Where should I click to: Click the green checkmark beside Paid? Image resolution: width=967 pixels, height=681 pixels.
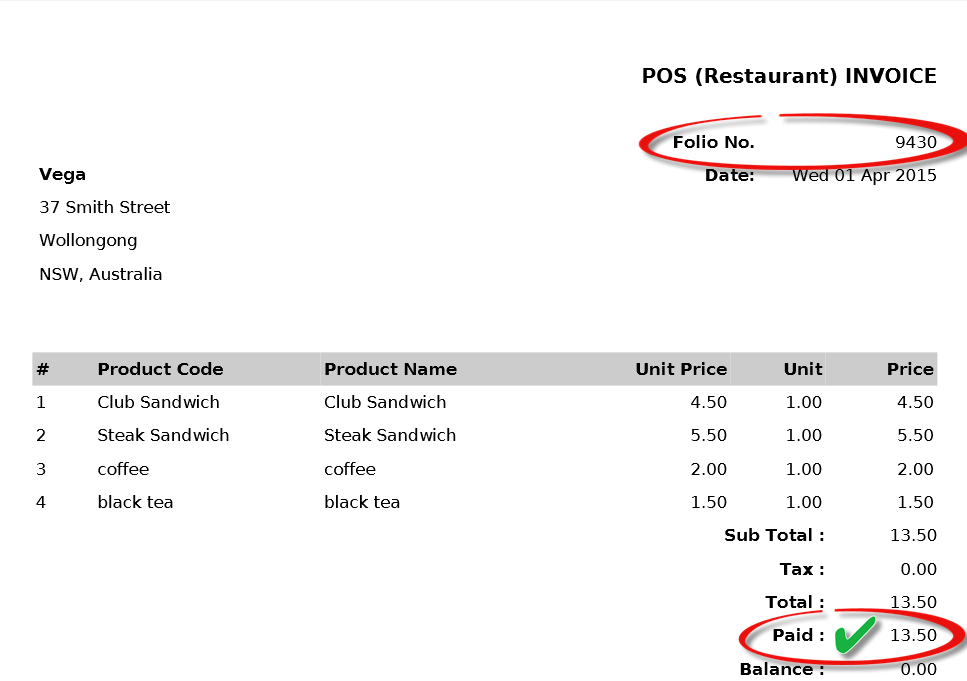tap(855, 635)
